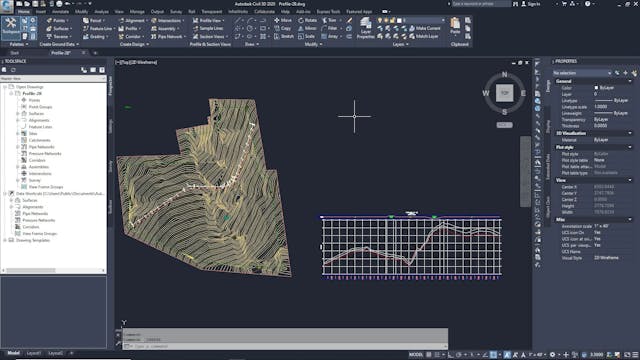
Task: Open the Master View dropdown in Toolspace
Action: coord(53,78)
